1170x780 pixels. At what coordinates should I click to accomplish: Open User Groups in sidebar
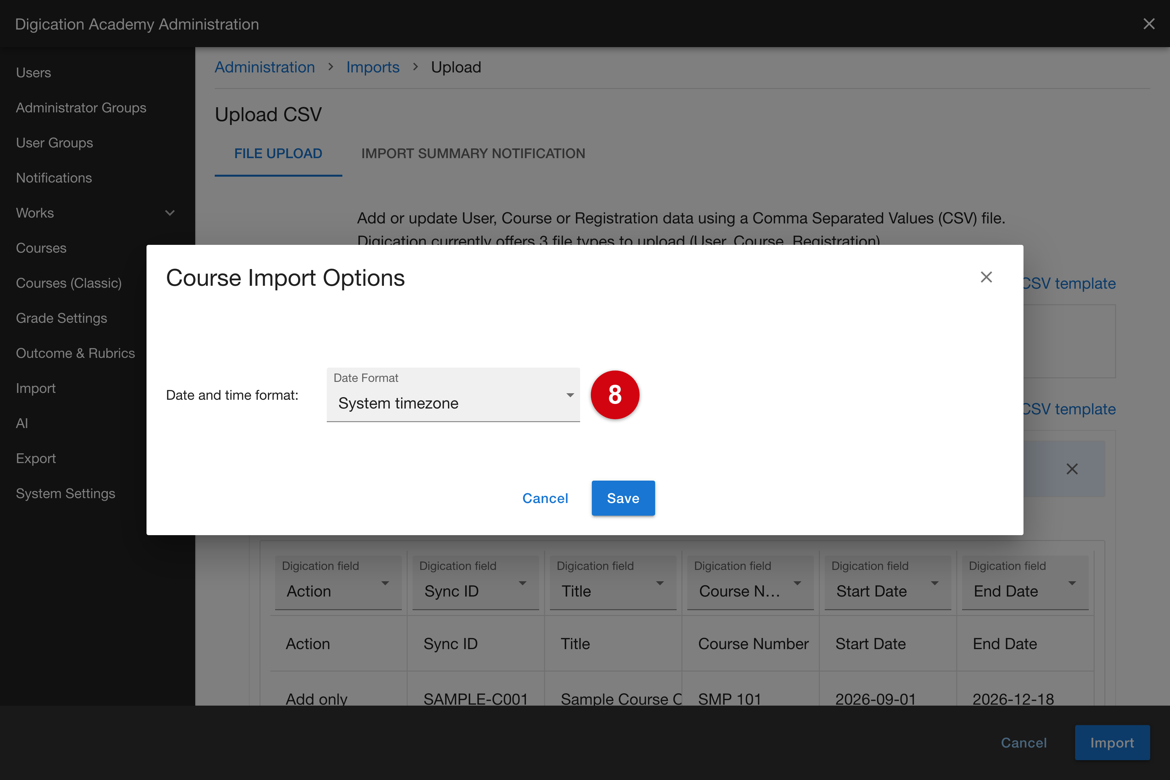(54, 143)
